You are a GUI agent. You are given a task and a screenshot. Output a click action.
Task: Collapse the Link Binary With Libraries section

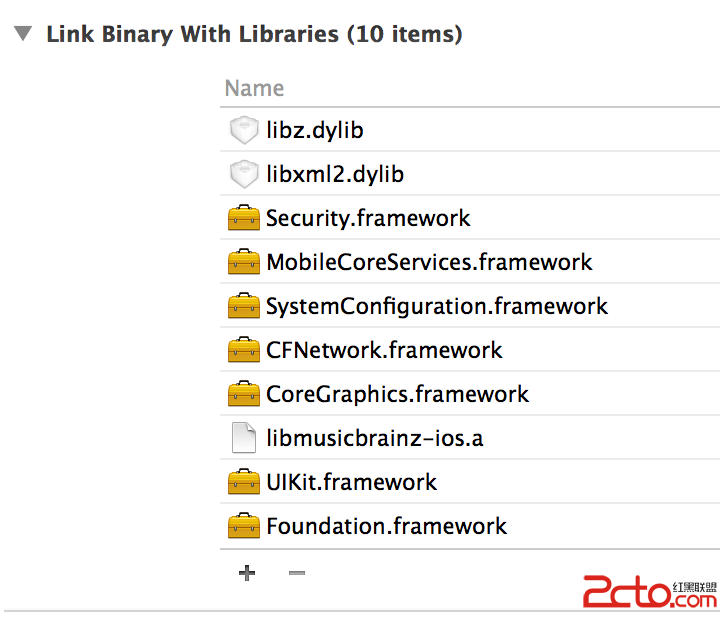22,35
